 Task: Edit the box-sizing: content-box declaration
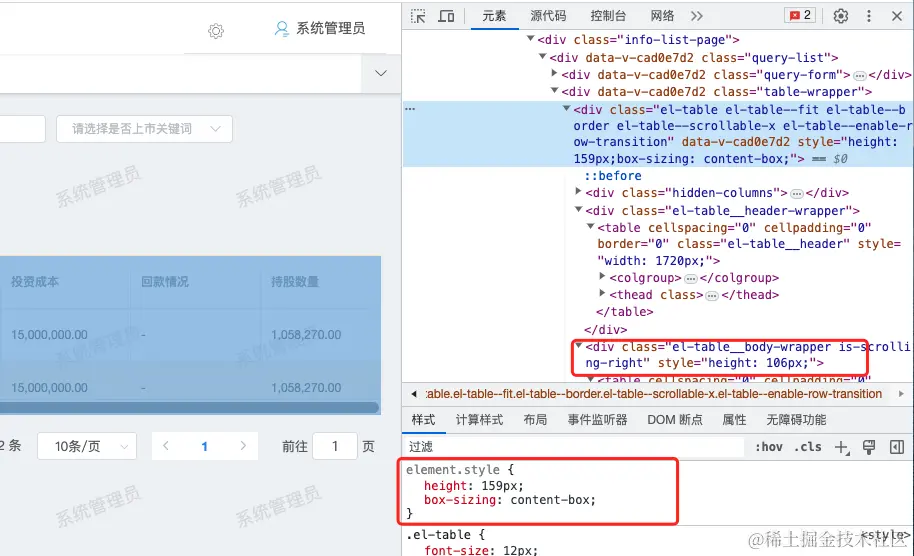coord(510,500)
